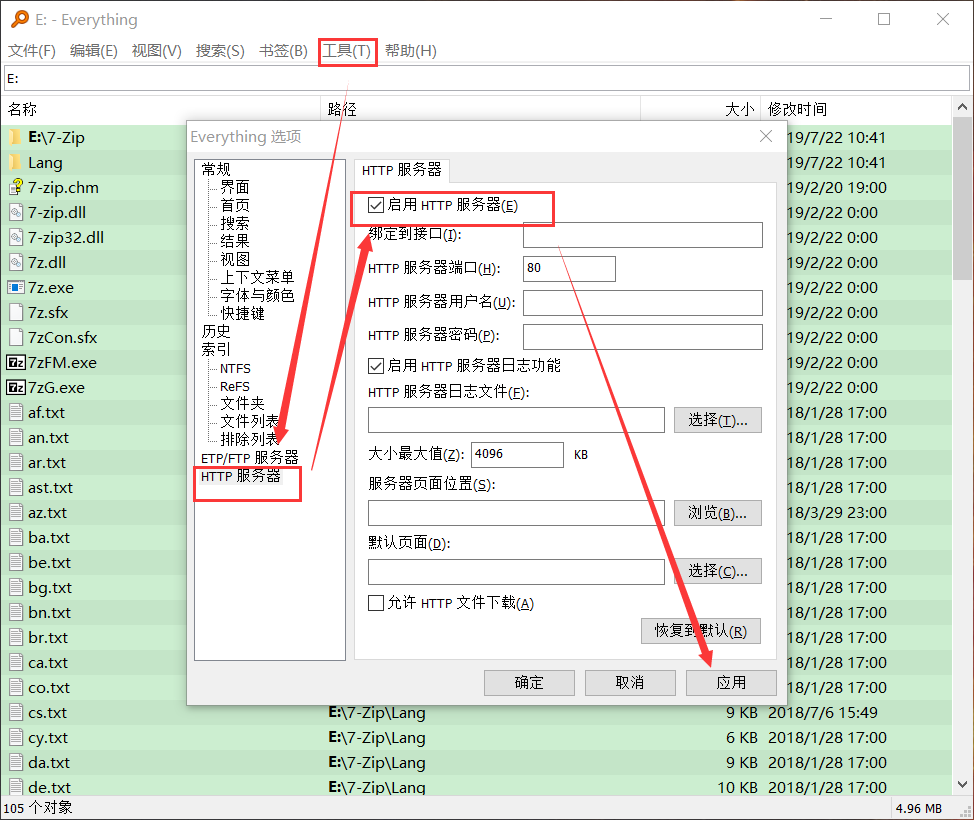Click the 7z.dll library file icon
The height and width of the screenshot is (820, 974).
pyautogui.click(x=18, y=262)
